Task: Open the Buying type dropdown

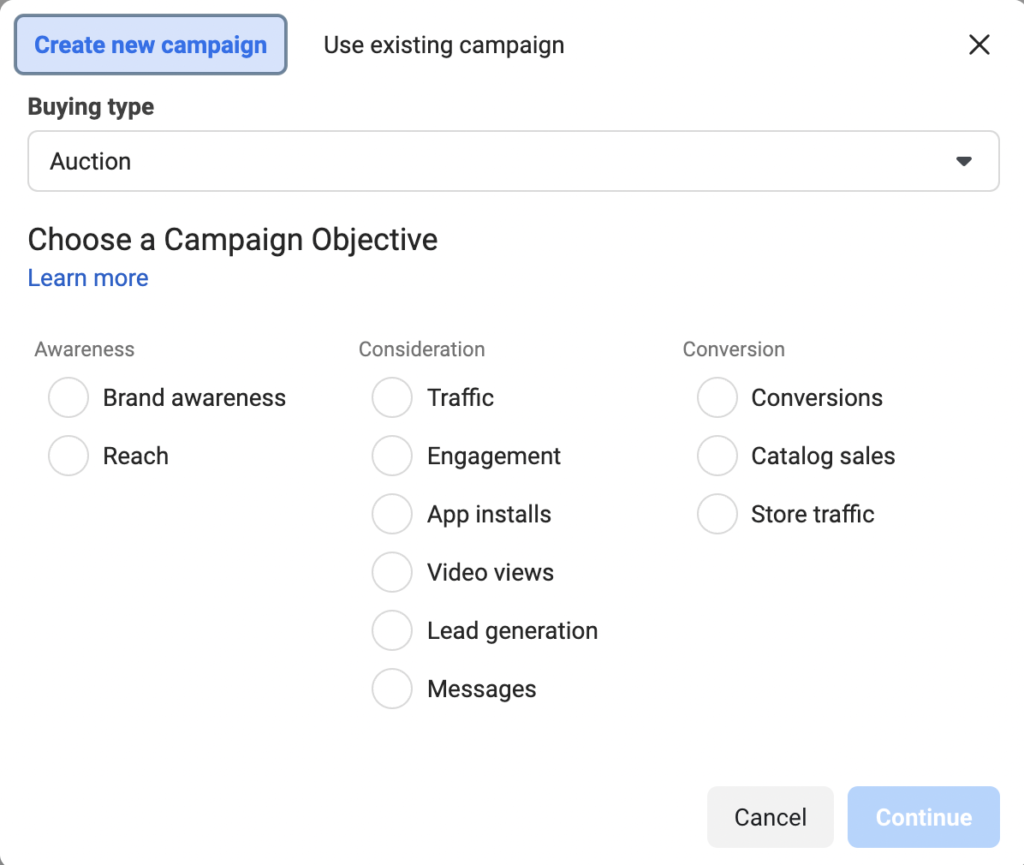Action: 513,160
